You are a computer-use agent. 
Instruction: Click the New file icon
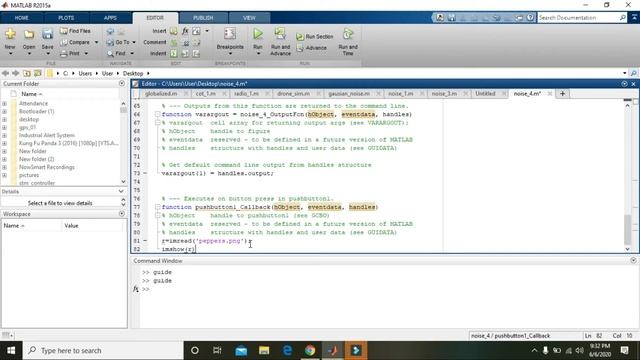tap(10, 34)
